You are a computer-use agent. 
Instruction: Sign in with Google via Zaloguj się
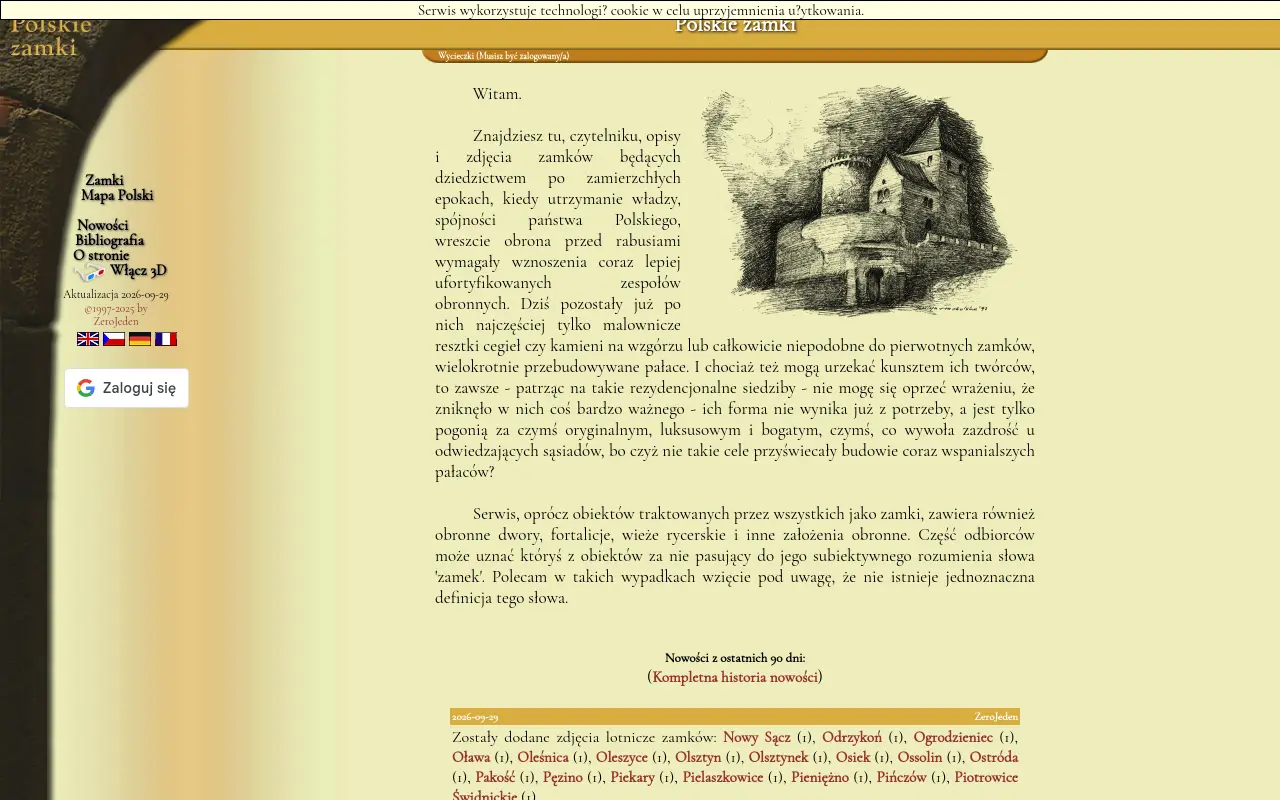[127, 388]
